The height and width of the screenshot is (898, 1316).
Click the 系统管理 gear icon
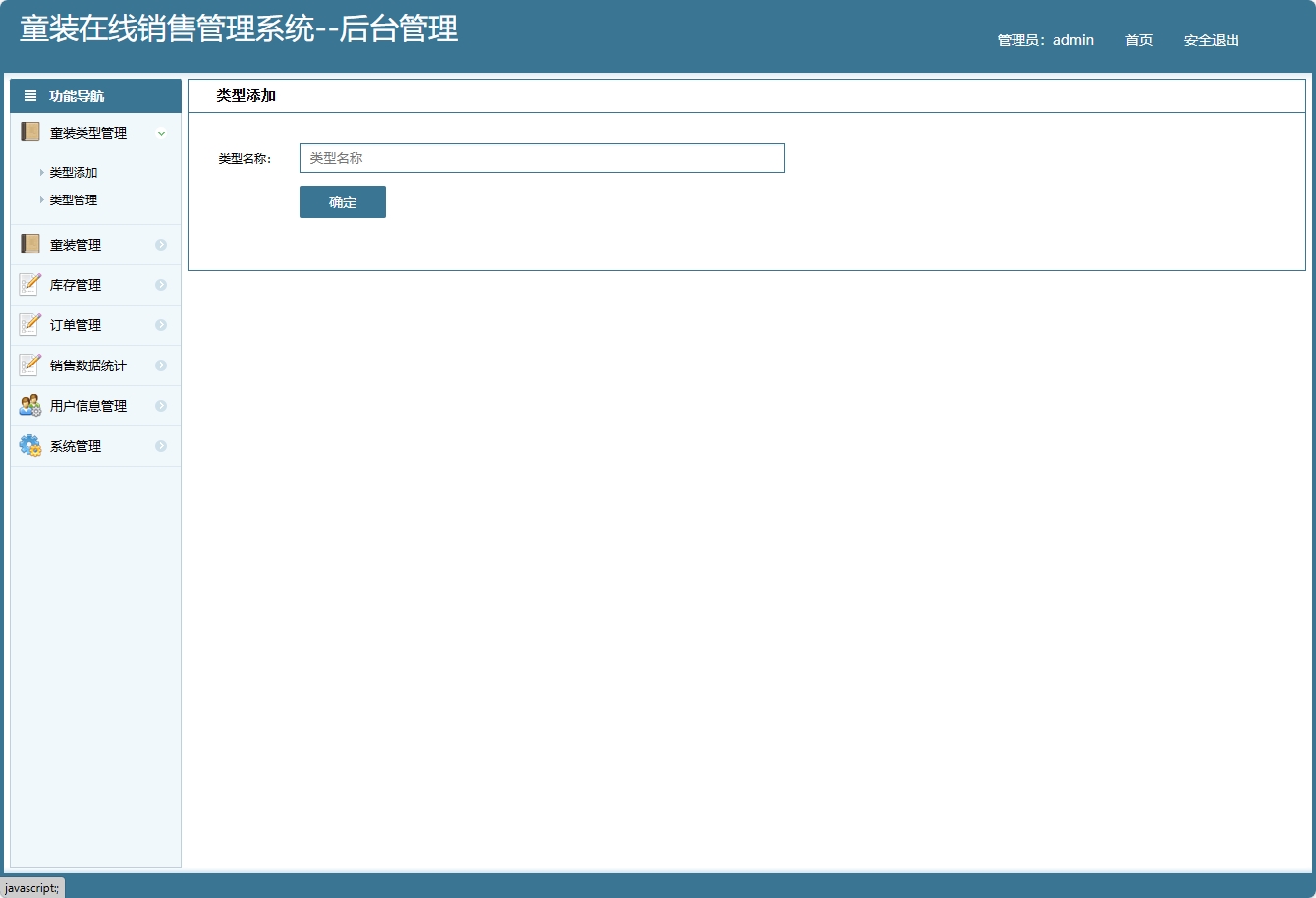(28, 445)
